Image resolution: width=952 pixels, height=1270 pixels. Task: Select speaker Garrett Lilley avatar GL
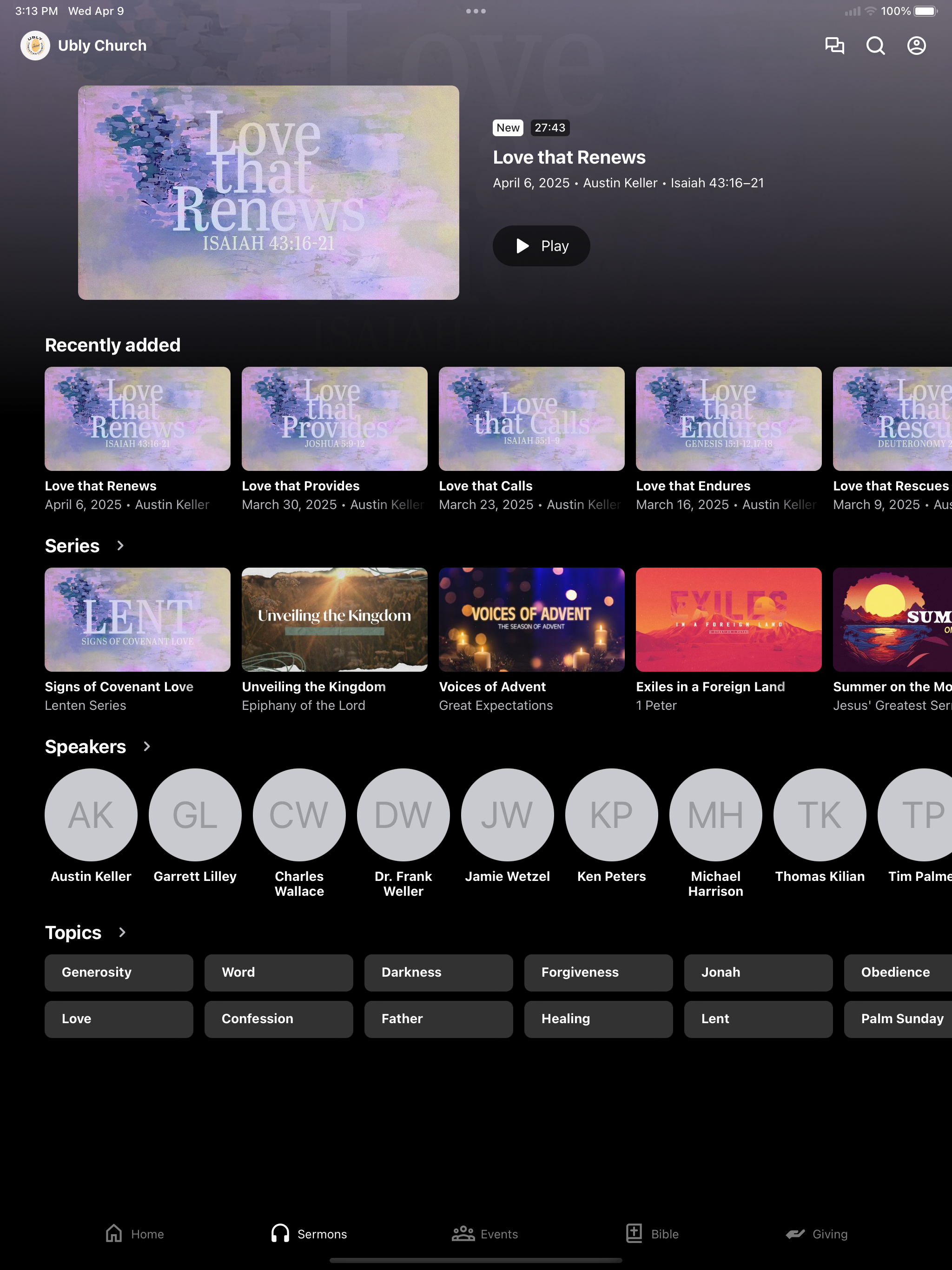[195, 815]
